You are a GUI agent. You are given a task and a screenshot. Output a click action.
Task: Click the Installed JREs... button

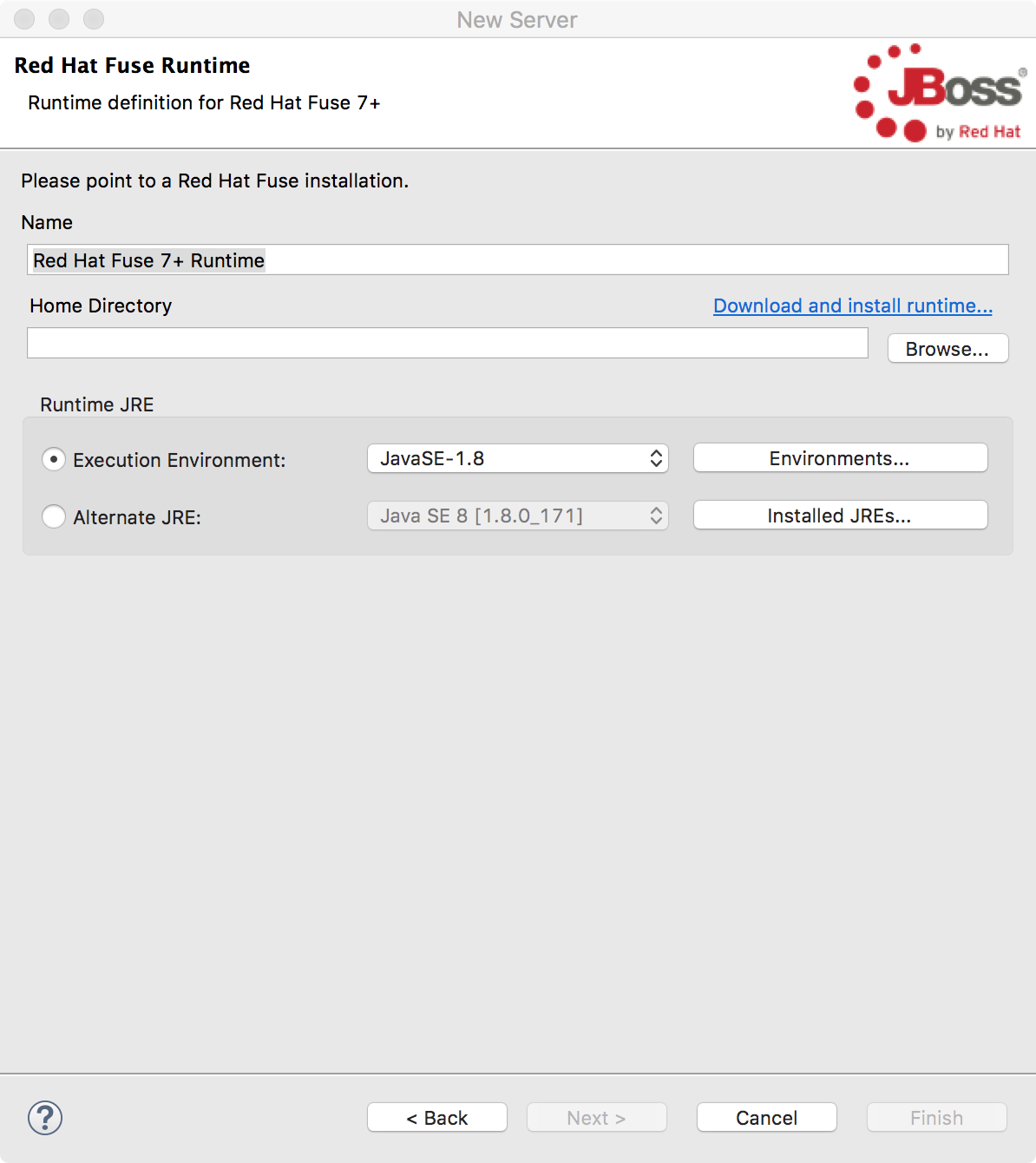(x=840, y=516)
